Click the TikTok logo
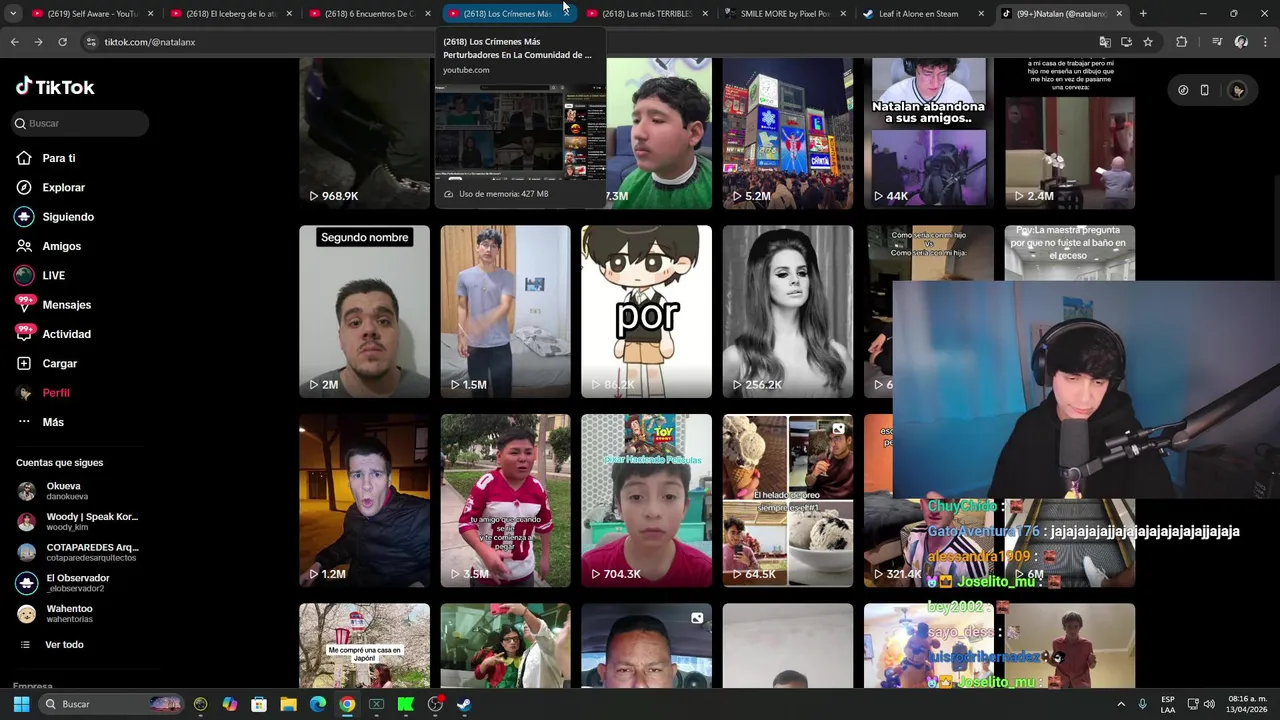1280x720 pixels. click(55, 87)
